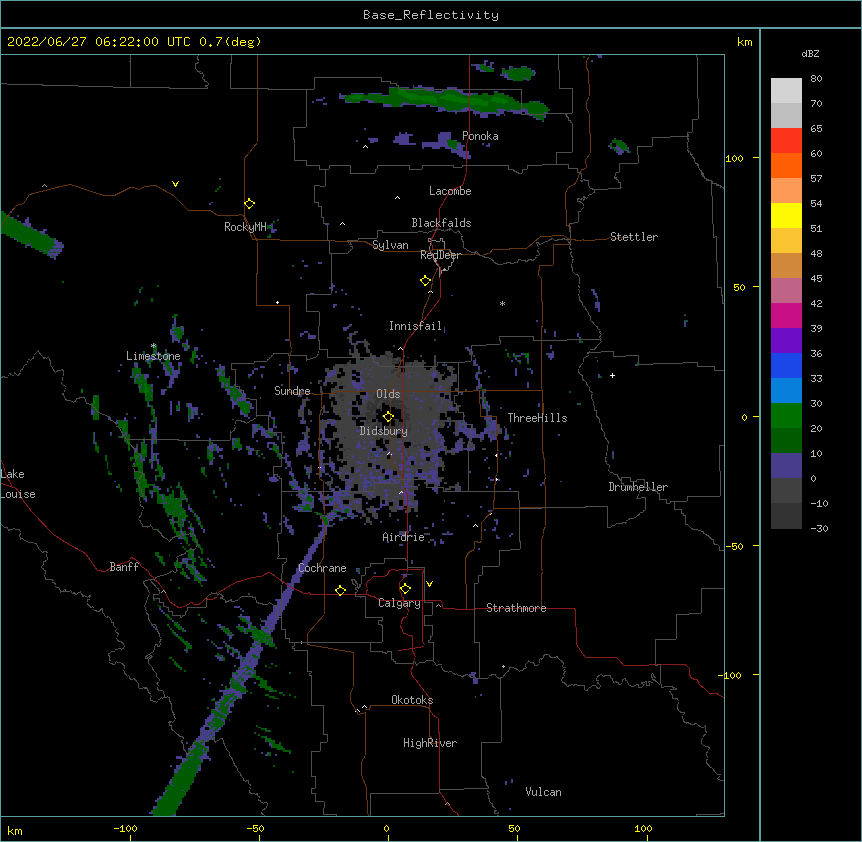Click the purple-blue legend swatch at 10 dBZ
862x842 pixels.
(x=786, y=466)
